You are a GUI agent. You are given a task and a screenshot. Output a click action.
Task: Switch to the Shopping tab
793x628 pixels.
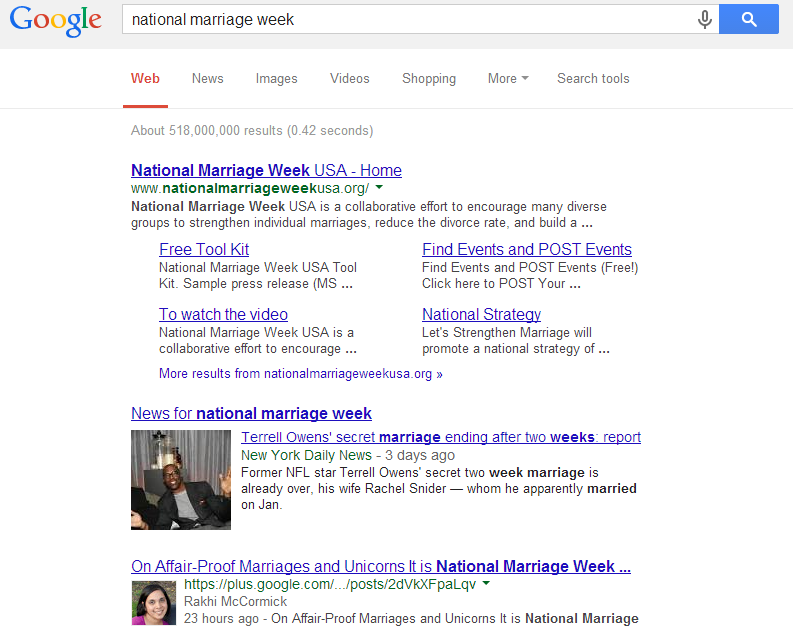(429, 79)
